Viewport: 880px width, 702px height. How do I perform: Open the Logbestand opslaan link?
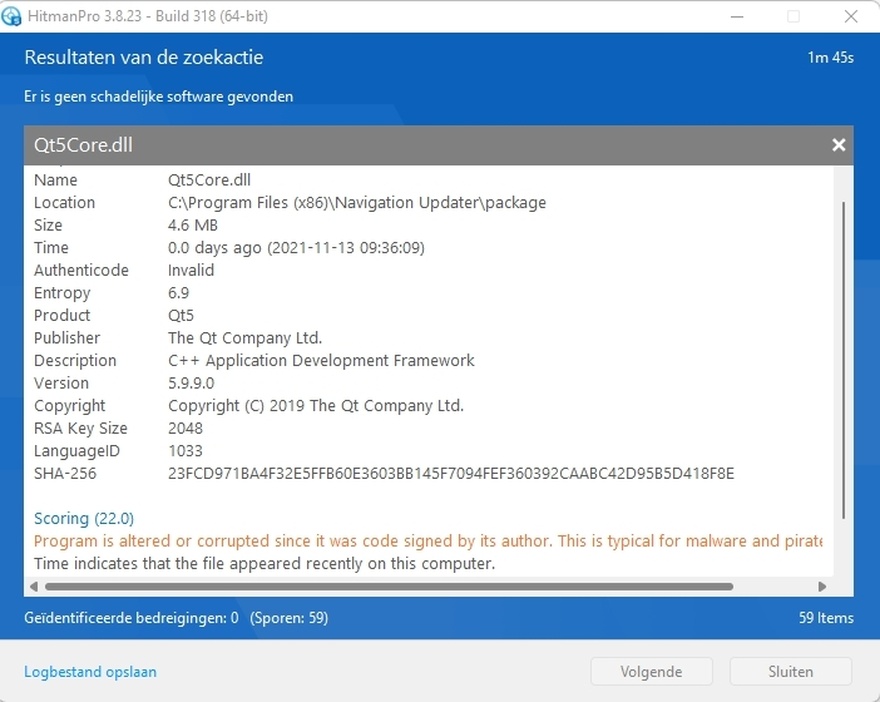pyautogui.click(x=90, y=672)
